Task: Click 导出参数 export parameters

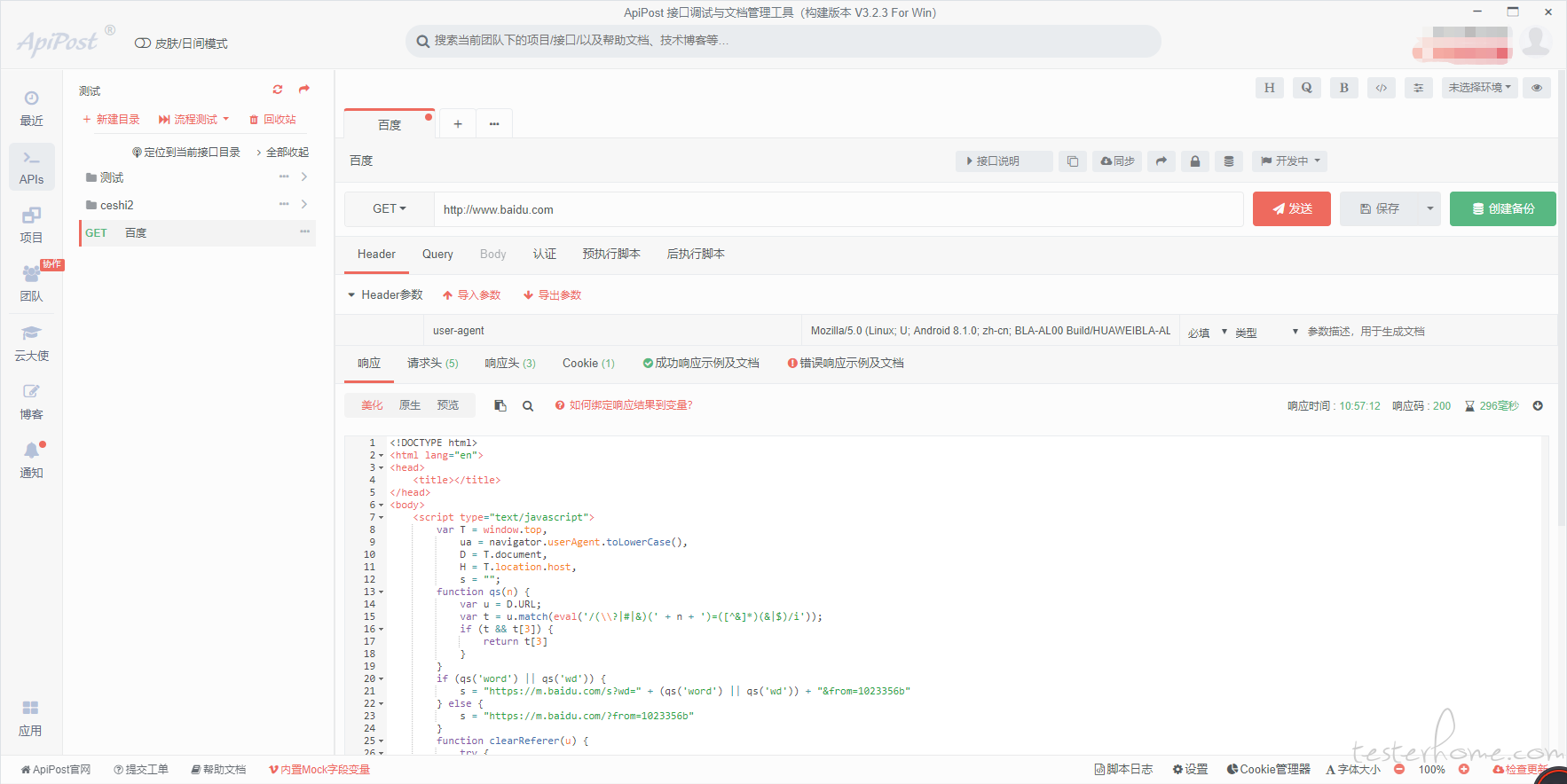Action: point(552,294)
